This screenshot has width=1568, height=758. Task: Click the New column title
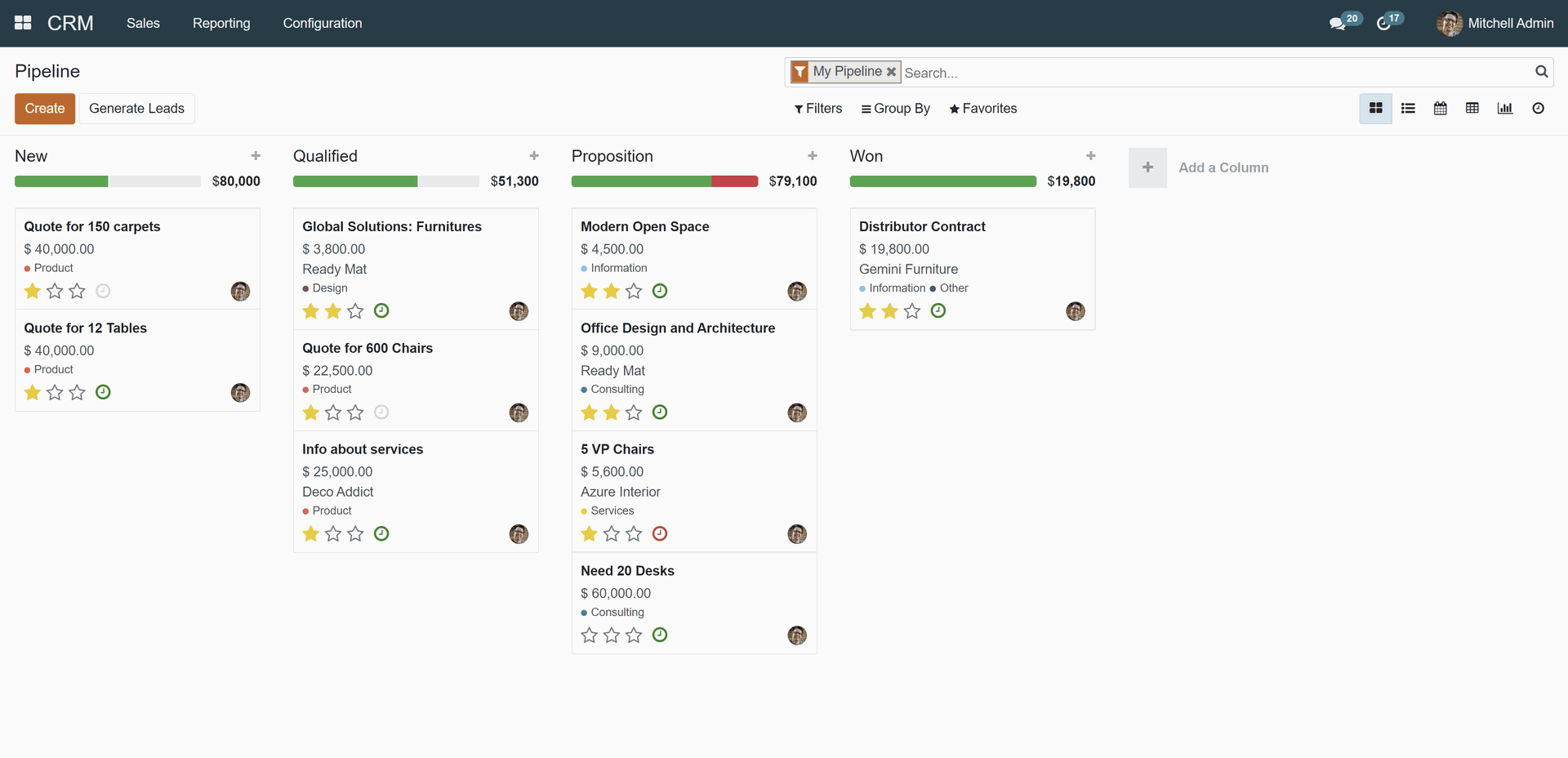(31, 156)
